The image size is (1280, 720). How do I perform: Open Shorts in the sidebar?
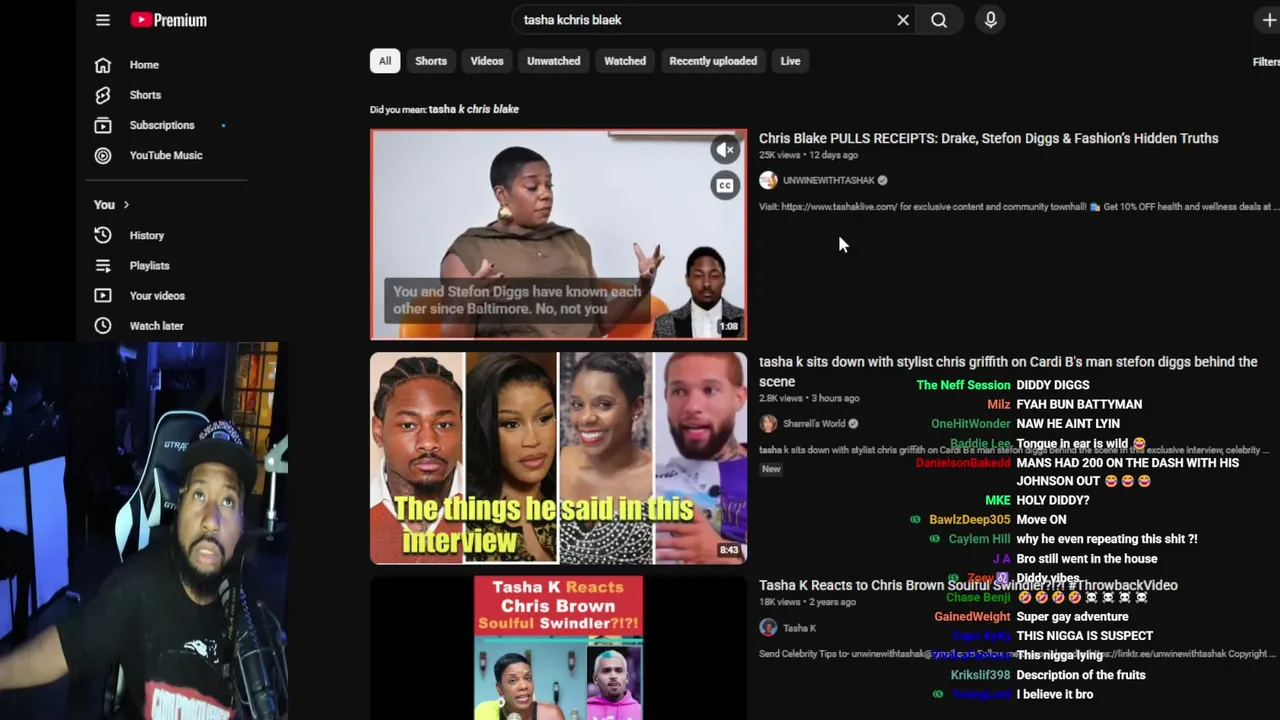click(143, 95)
